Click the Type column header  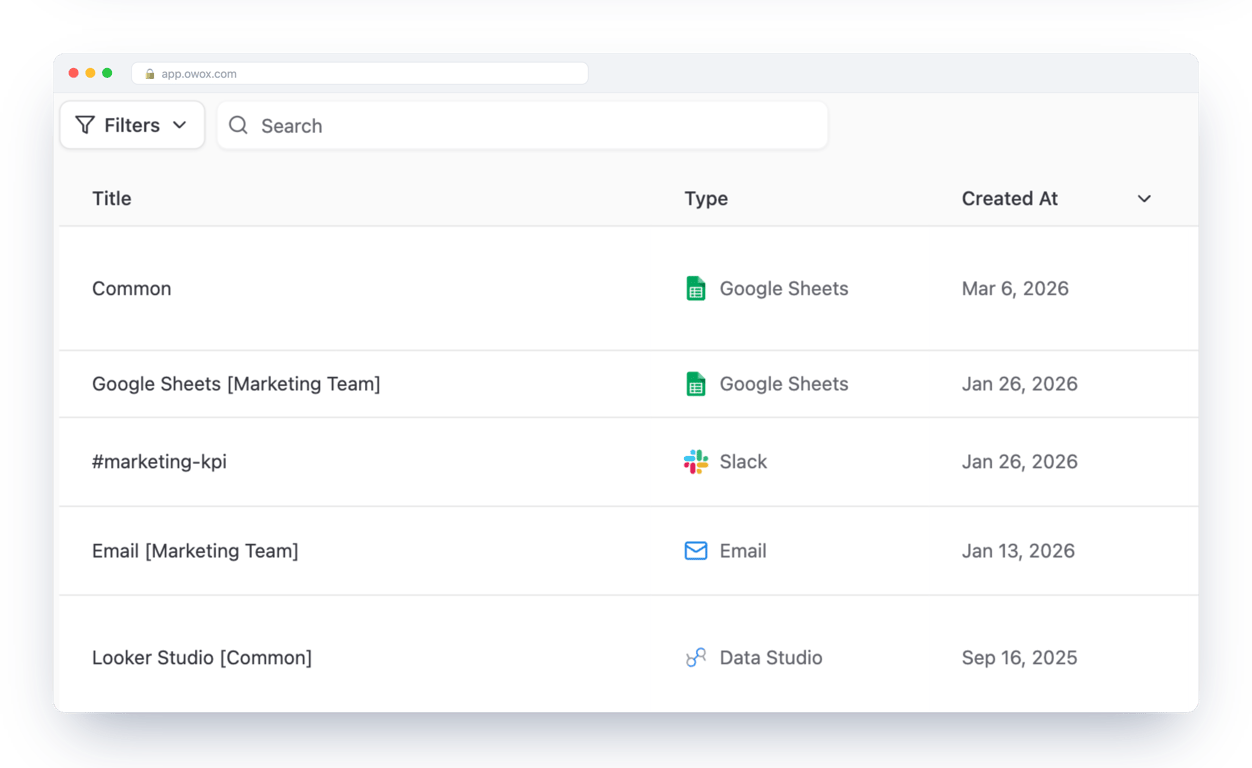pos(706,198)
